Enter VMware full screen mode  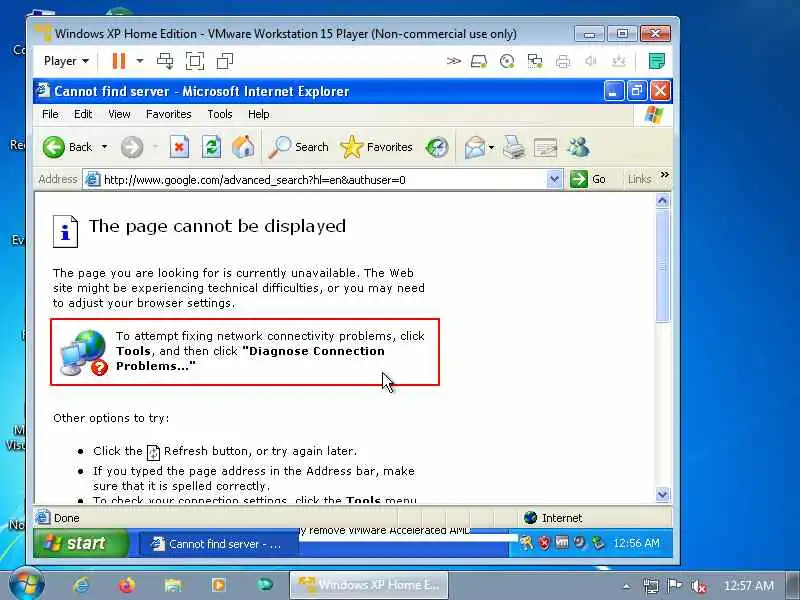(195, 61)
